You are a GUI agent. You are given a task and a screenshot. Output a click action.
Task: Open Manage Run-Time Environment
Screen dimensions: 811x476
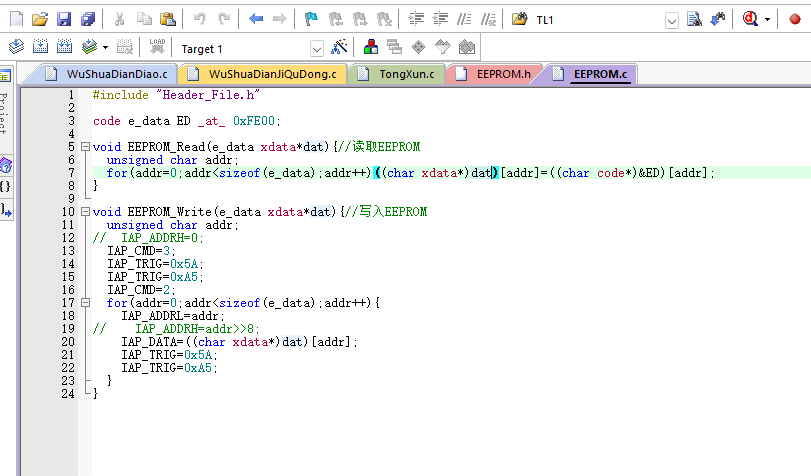pos(418,47)
